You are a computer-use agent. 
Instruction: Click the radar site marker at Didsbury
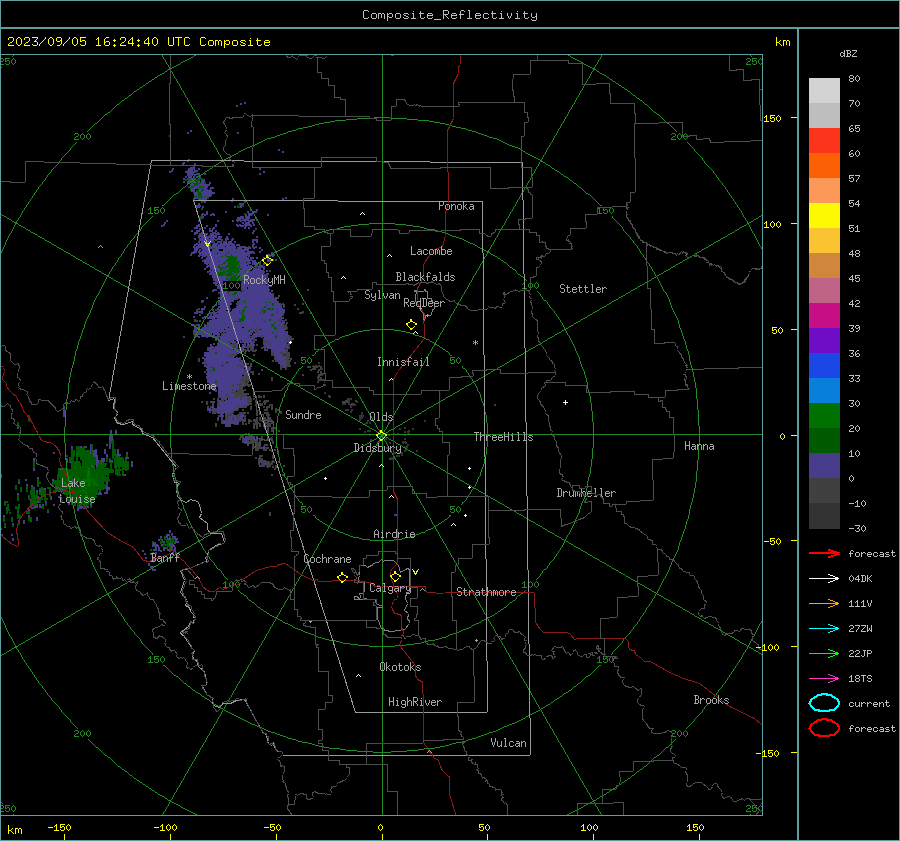[x=382, y=435]
